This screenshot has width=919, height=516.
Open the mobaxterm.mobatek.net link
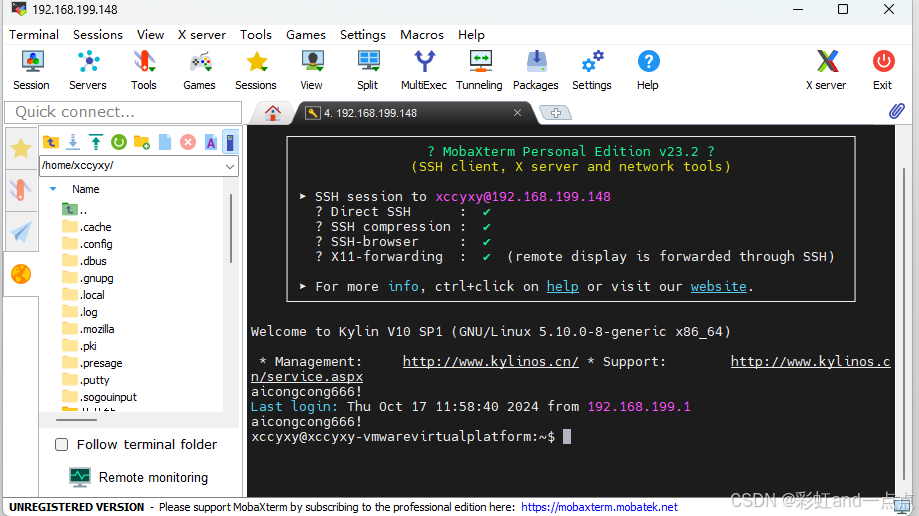600,507
